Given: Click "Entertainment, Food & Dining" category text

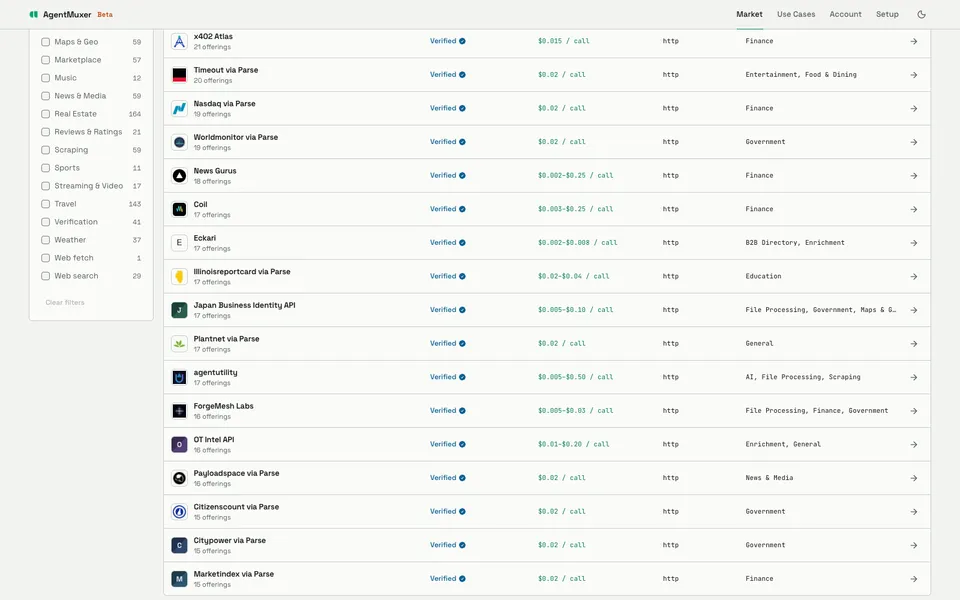Looking at the screenshot, I should point(801,75).
